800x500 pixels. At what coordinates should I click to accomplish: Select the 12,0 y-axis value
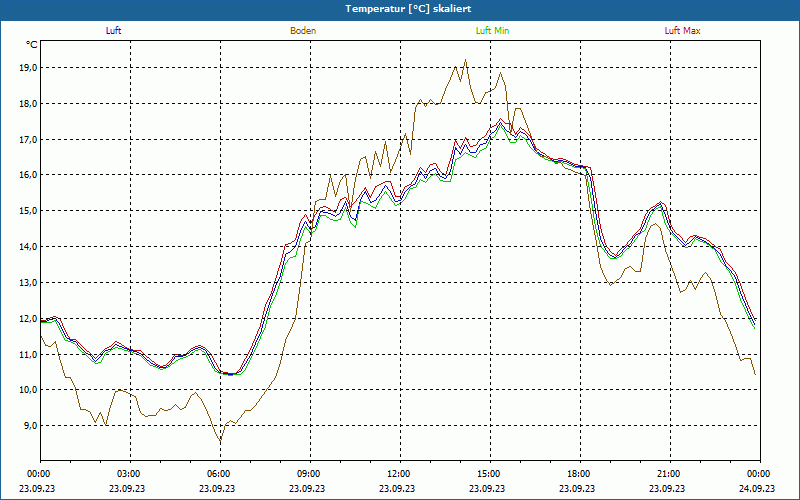28,318
